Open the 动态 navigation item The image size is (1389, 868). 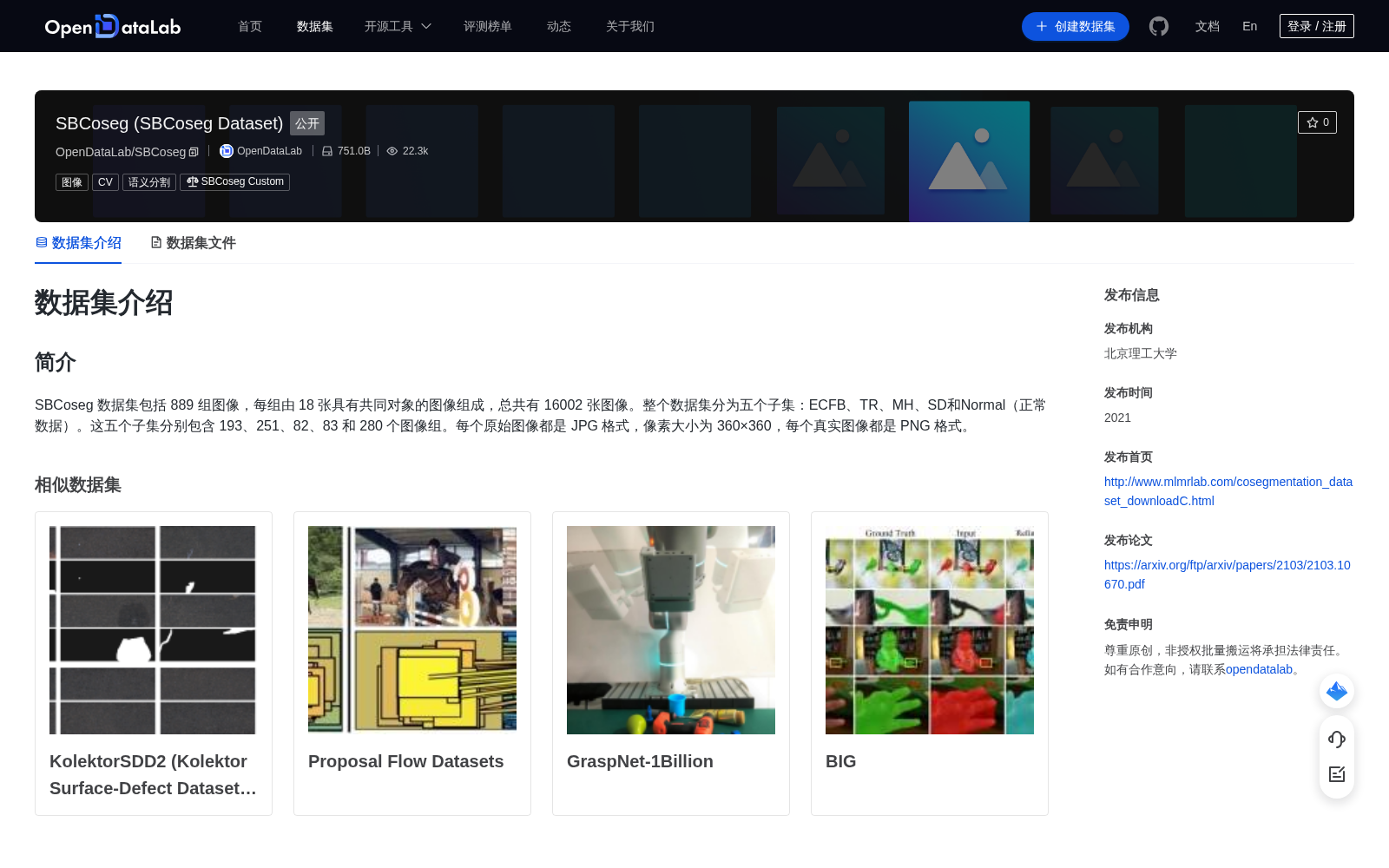pos(559,26)
